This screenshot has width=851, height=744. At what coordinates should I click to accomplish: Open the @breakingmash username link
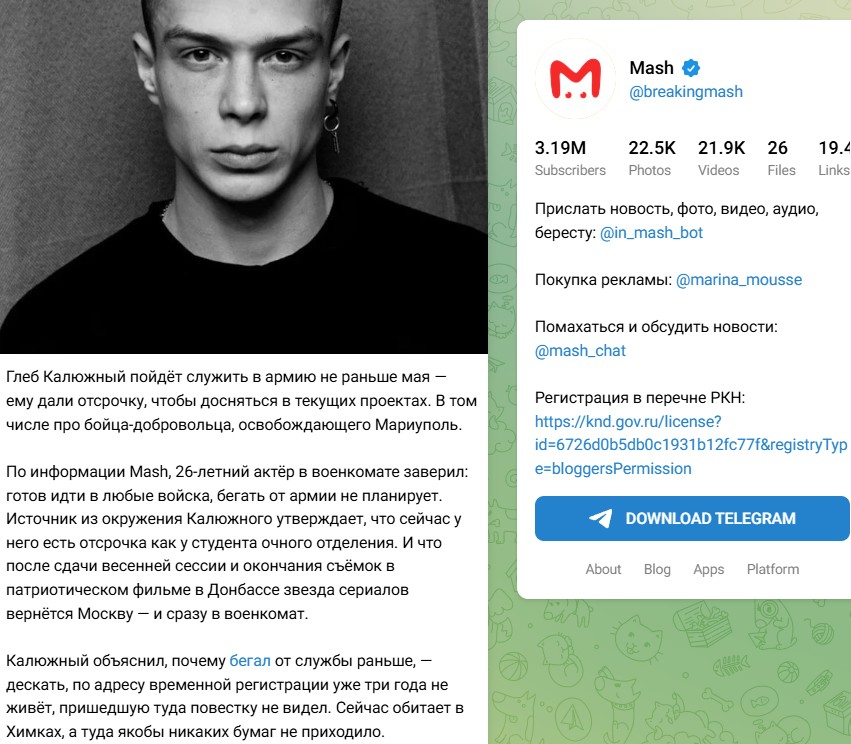(x=685, y=92)
